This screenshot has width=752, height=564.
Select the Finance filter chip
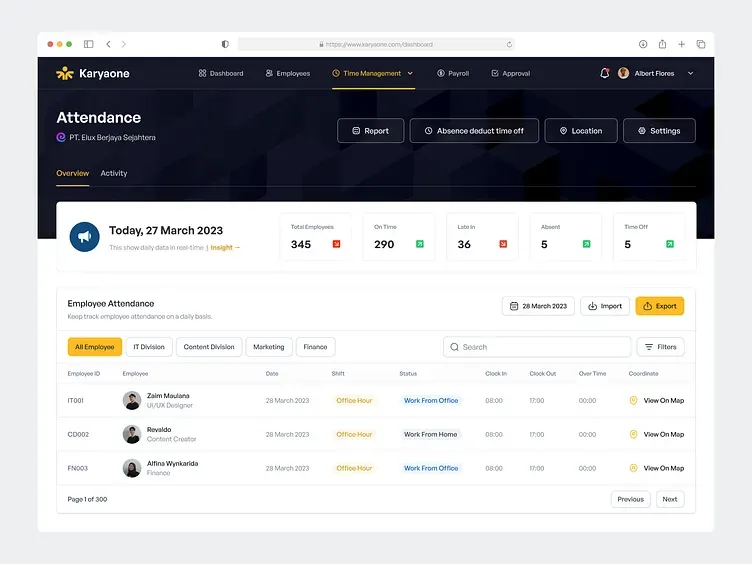[x=315, y=347]
